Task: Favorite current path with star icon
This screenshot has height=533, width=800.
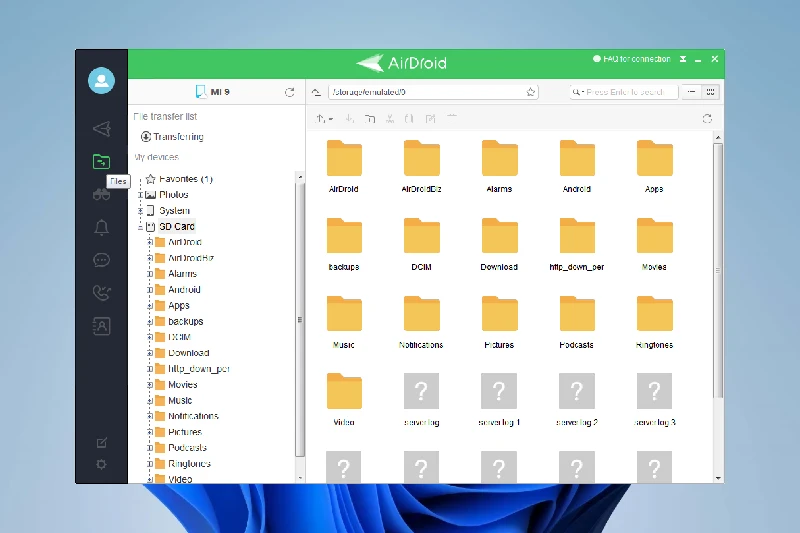Action: (531, 92)
